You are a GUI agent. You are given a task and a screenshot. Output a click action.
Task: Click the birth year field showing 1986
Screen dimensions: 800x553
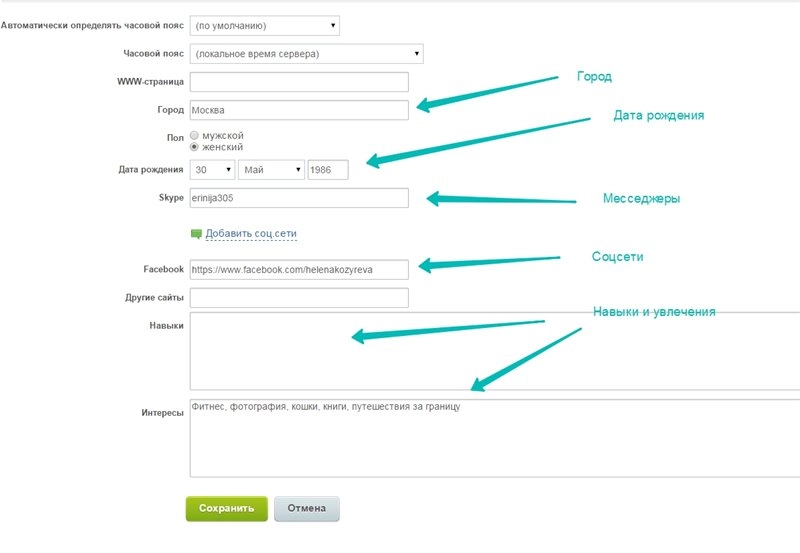328,170
